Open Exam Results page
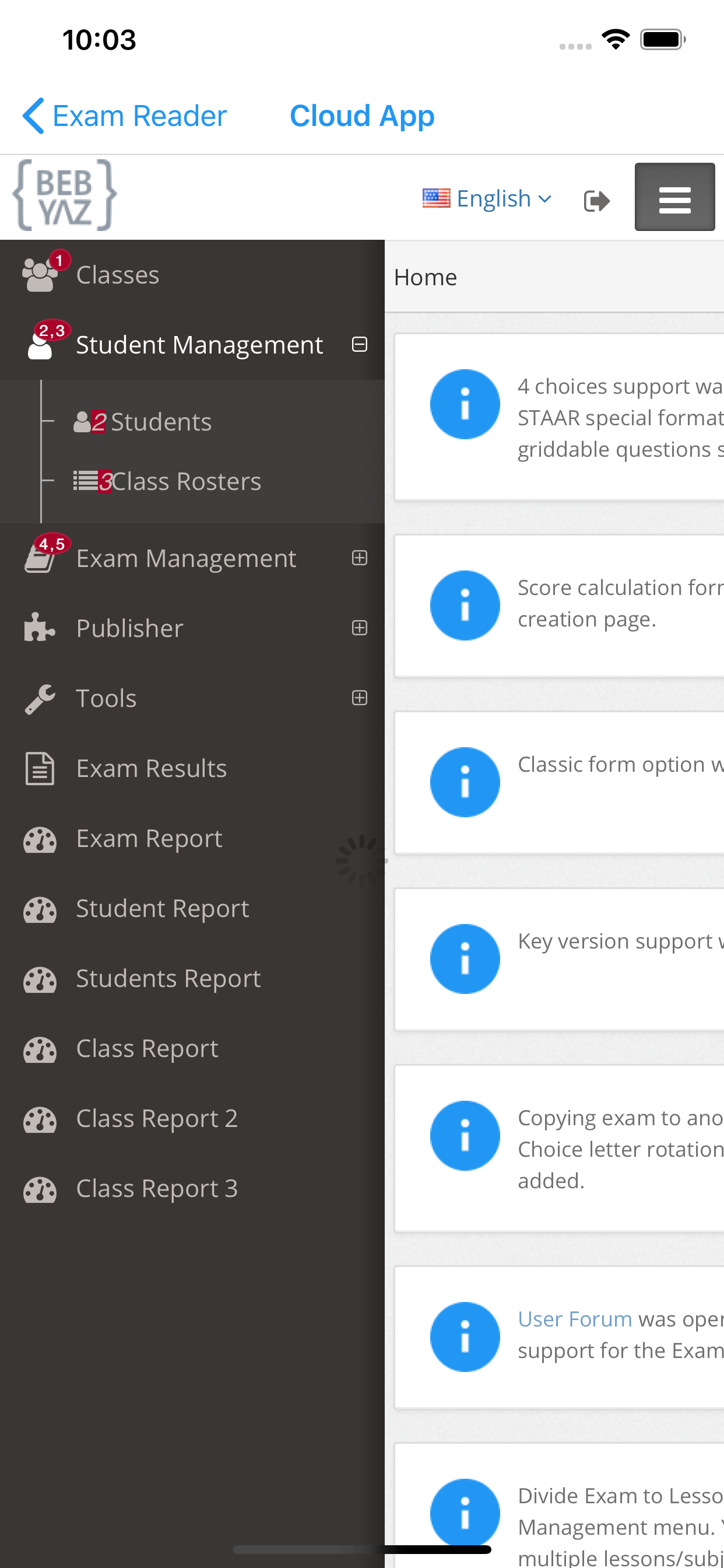The width and height of the screenshot is (724, 1568). pos(192,768)
